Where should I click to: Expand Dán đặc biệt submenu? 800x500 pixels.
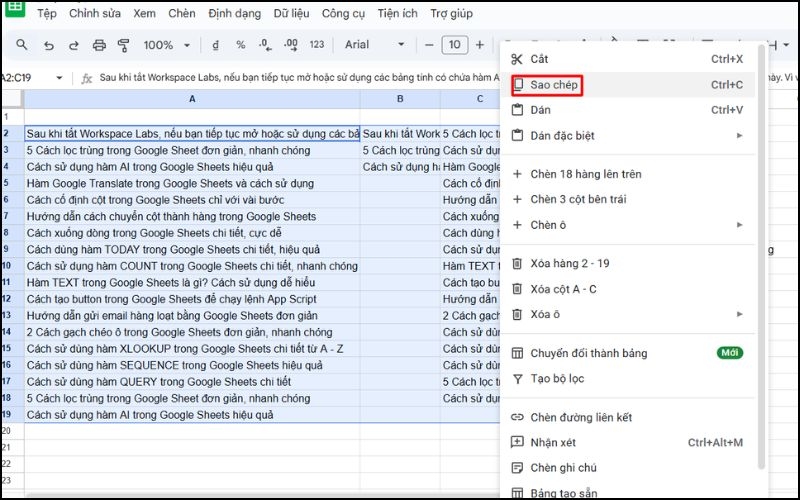pyautogui.click(x=627, y=135)
